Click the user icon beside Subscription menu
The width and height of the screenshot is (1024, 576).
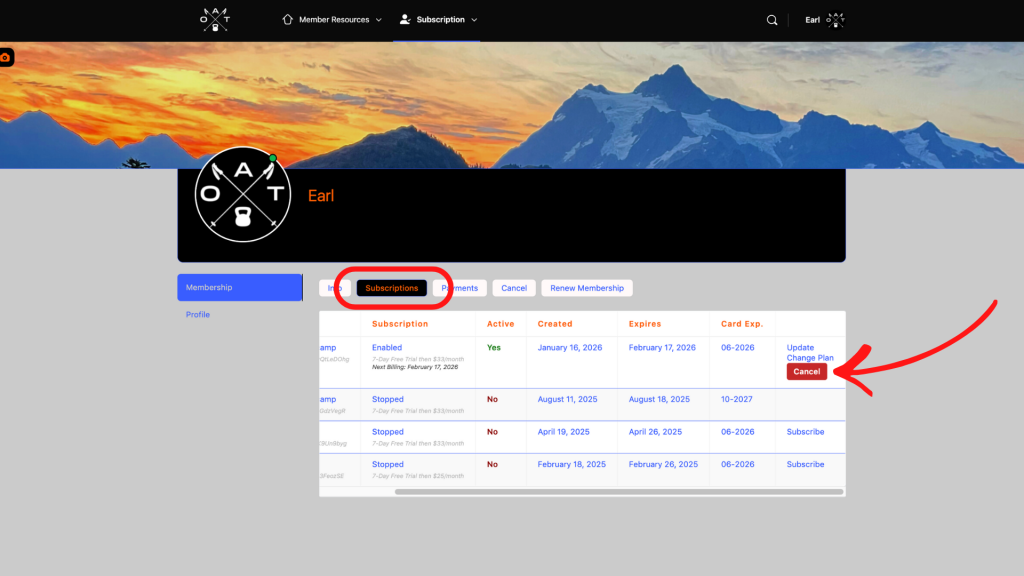tap(405, 20)
